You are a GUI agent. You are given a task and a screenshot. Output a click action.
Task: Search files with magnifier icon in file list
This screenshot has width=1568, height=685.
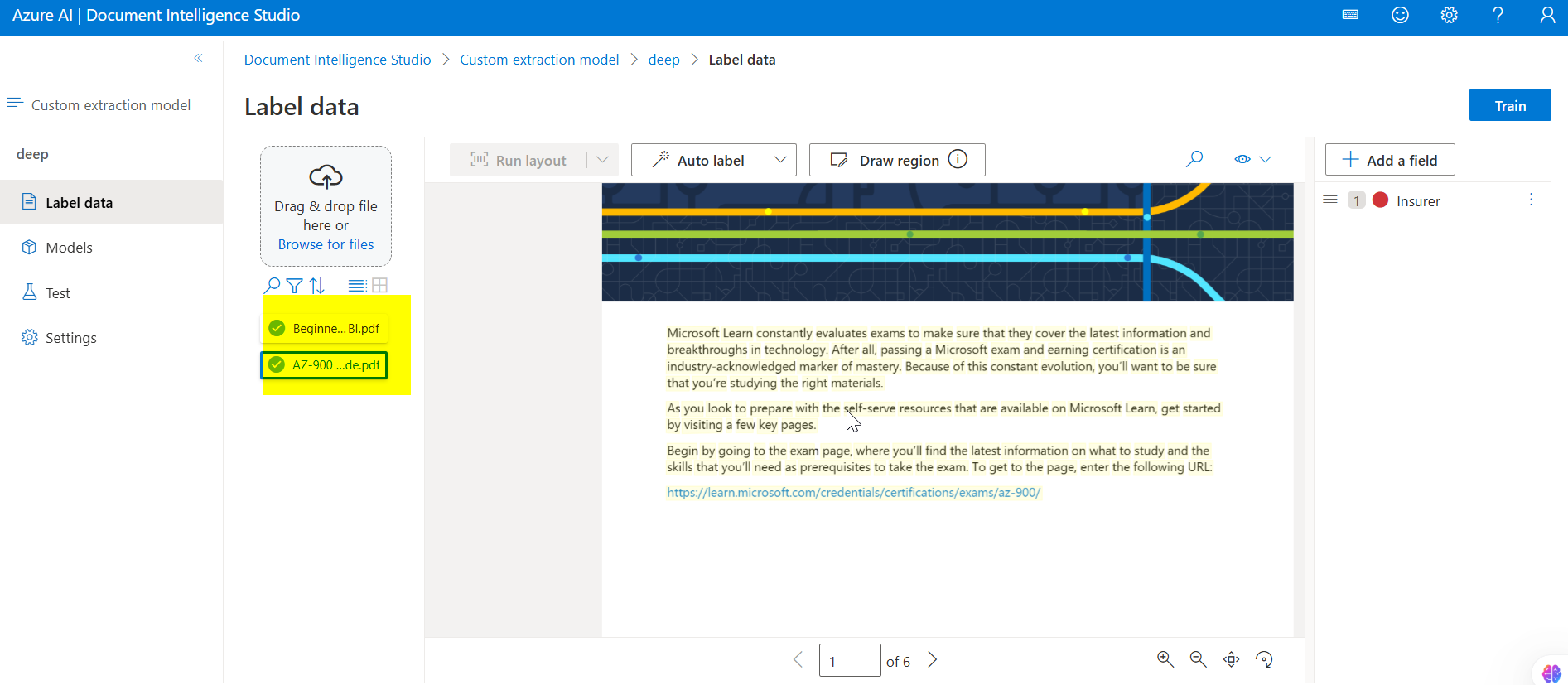(272, 286)
